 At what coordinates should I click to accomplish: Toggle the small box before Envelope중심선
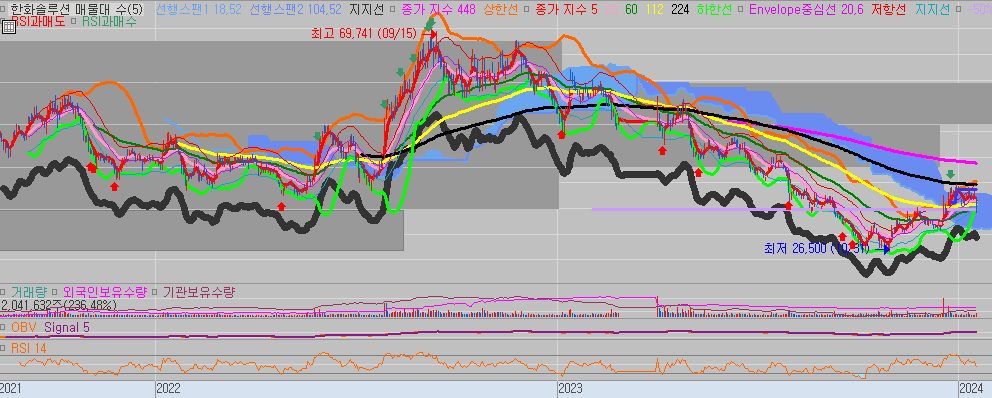point(740,9)
